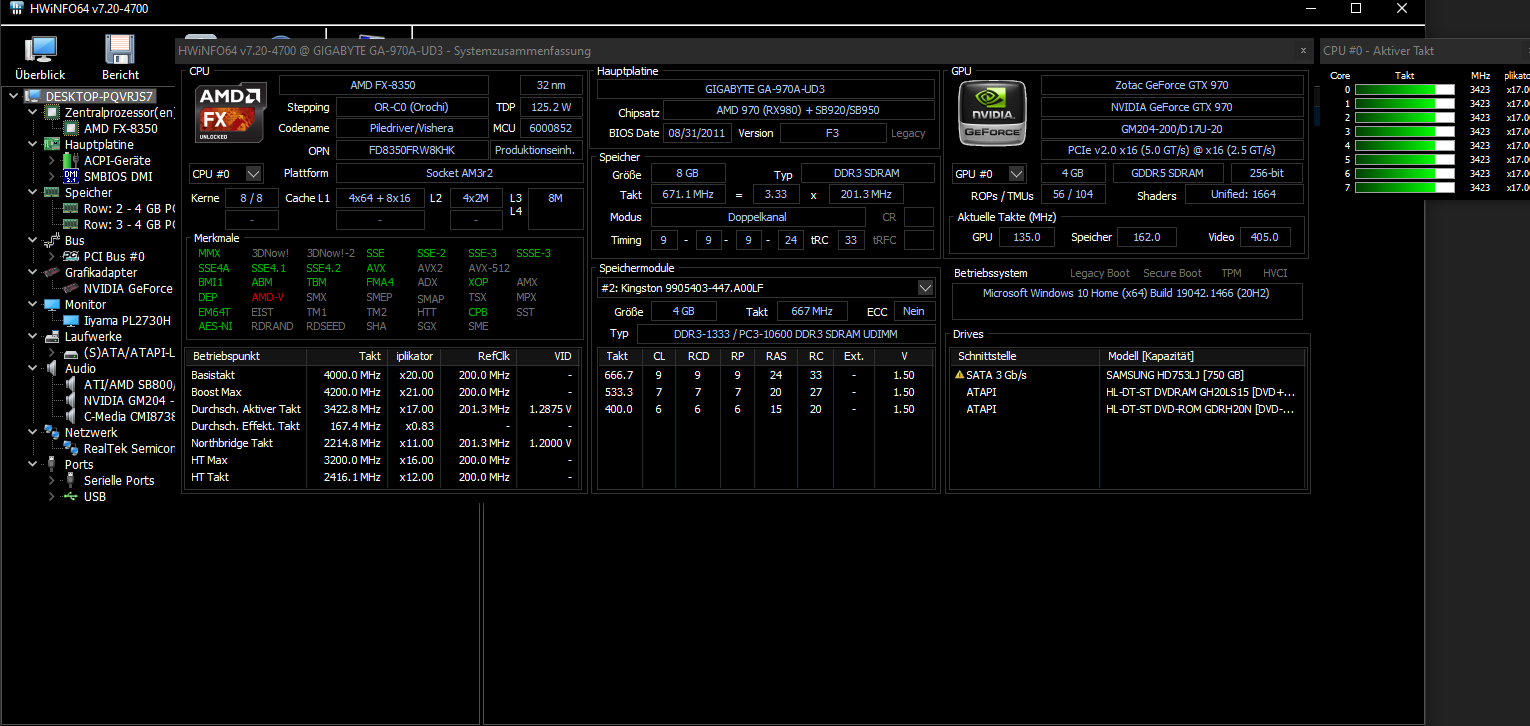Click the Northbridge Takt row

pos(382,443)
